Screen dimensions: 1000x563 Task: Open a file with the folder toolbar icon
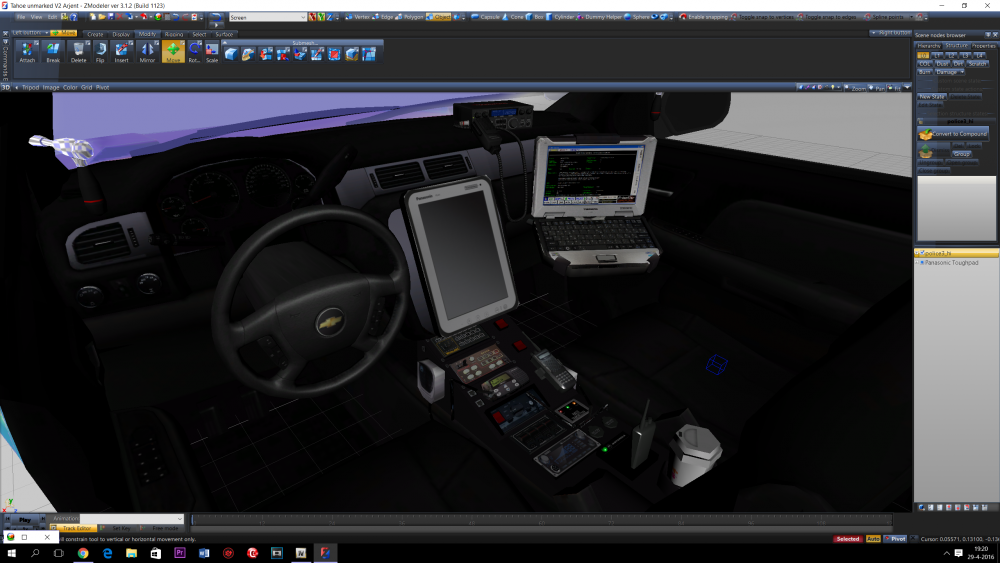point(102,17)
